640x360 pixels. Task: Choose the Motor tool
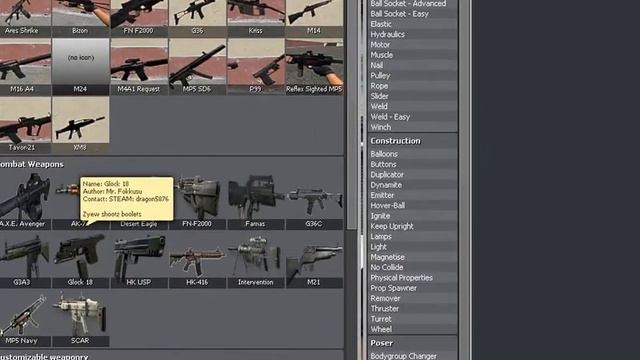(412, 44)
